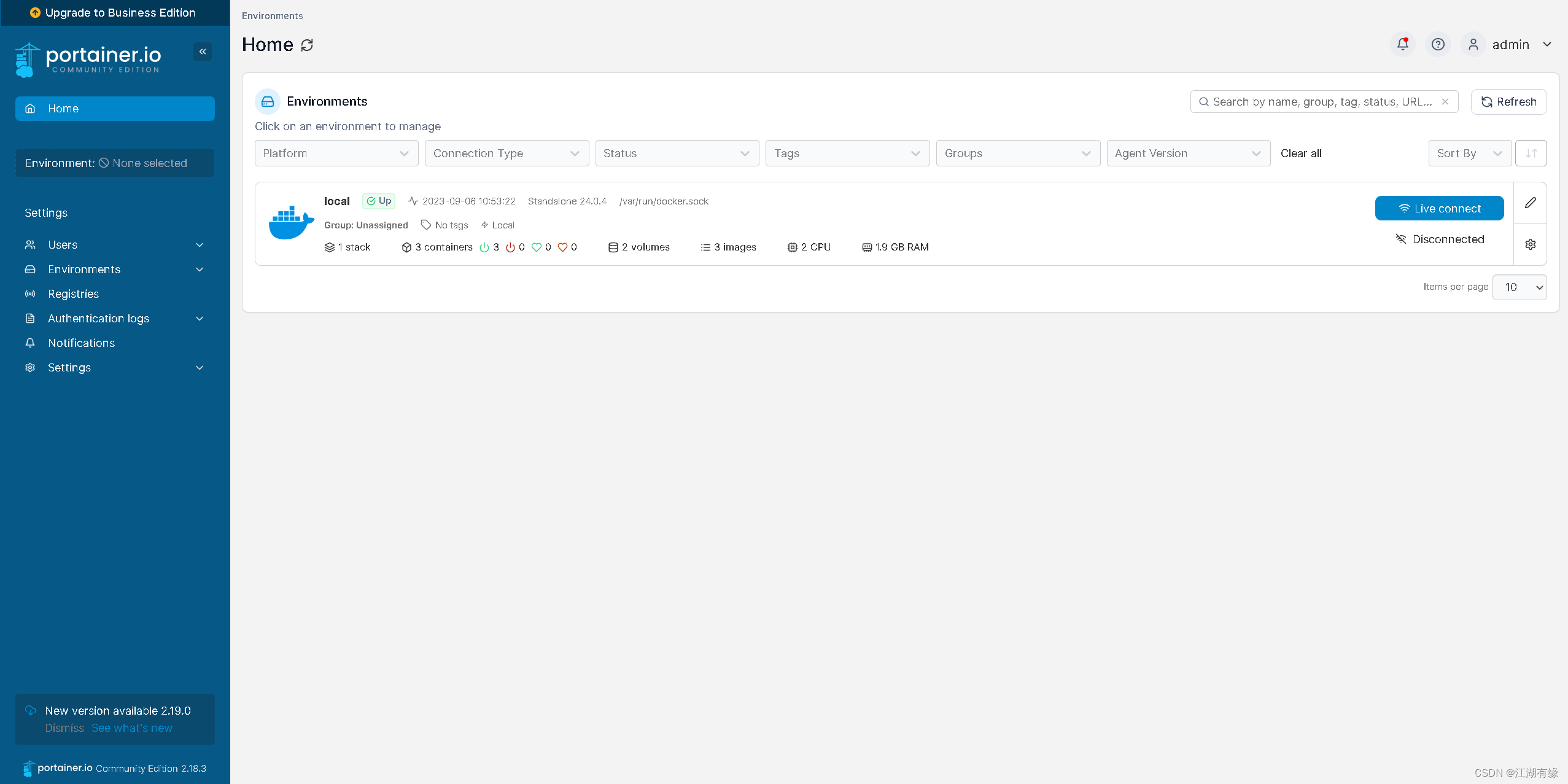Click the Disconnected status icon

coord(1401,239)
